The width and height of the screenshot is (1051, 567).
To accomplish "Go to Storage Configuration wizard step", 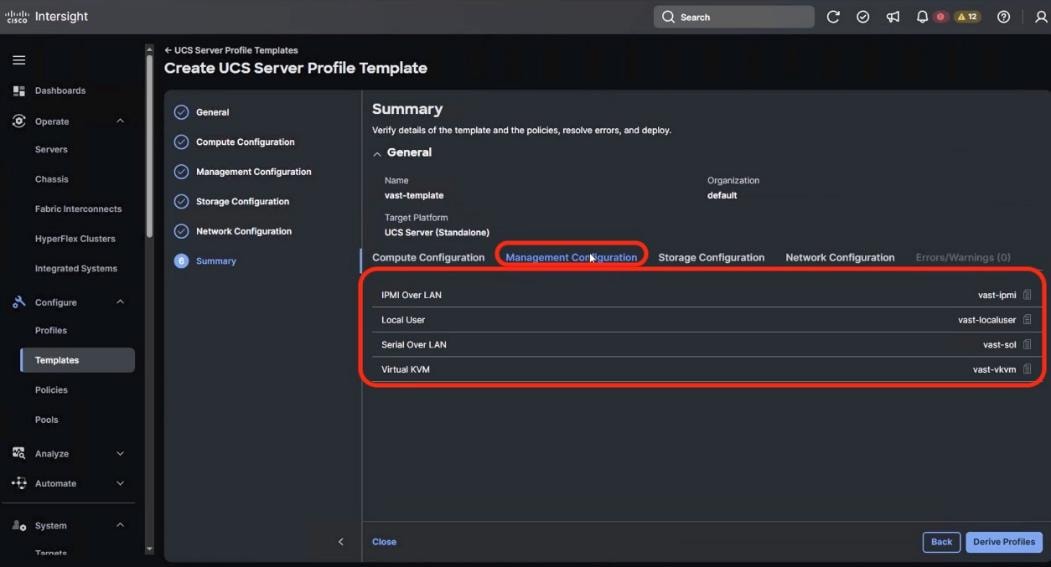I will point(243,202).
